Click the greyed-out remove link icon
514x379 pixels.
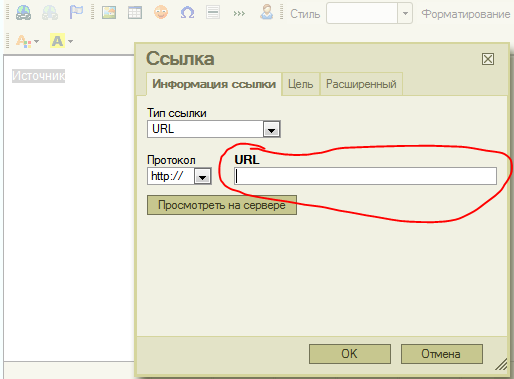point(50,13)
